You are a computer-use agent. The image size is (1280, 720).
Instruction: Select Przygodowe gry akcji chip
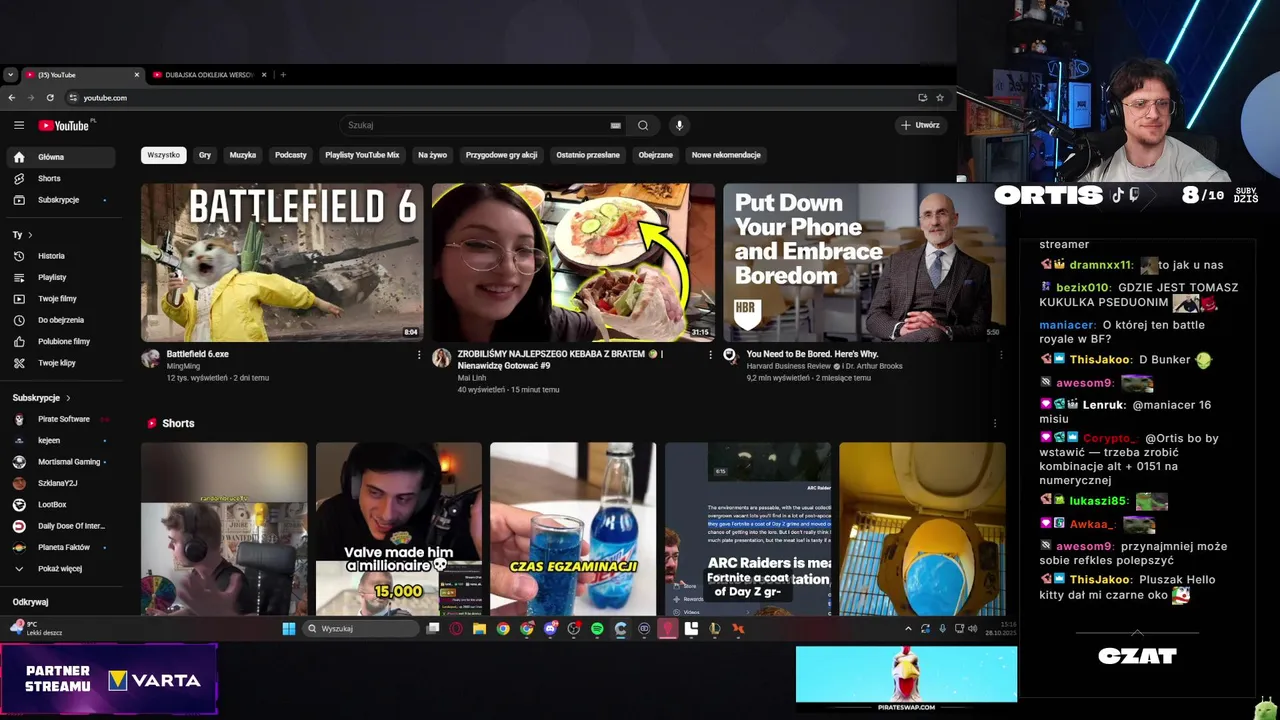[501, 155]
